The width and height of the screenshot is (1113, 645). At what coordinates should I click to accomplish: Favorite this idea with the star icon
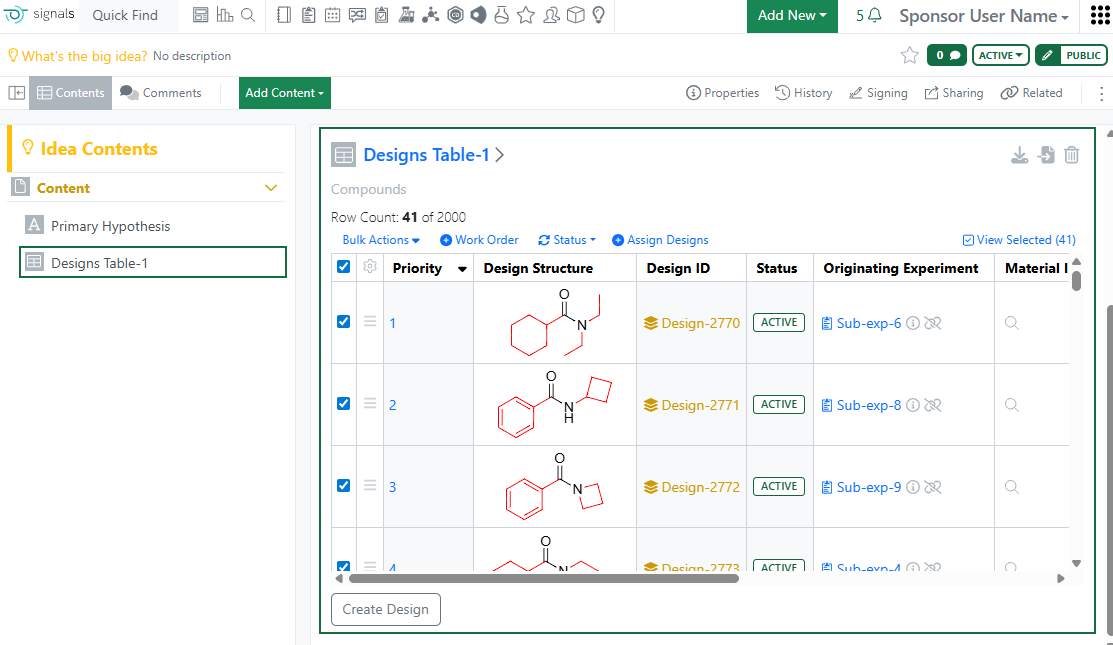coord(909,56)
